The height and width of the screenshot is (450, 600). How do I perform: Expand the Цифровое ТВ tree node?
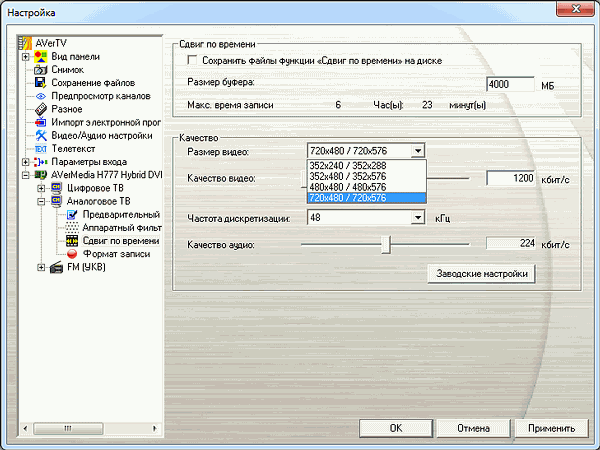41,188
